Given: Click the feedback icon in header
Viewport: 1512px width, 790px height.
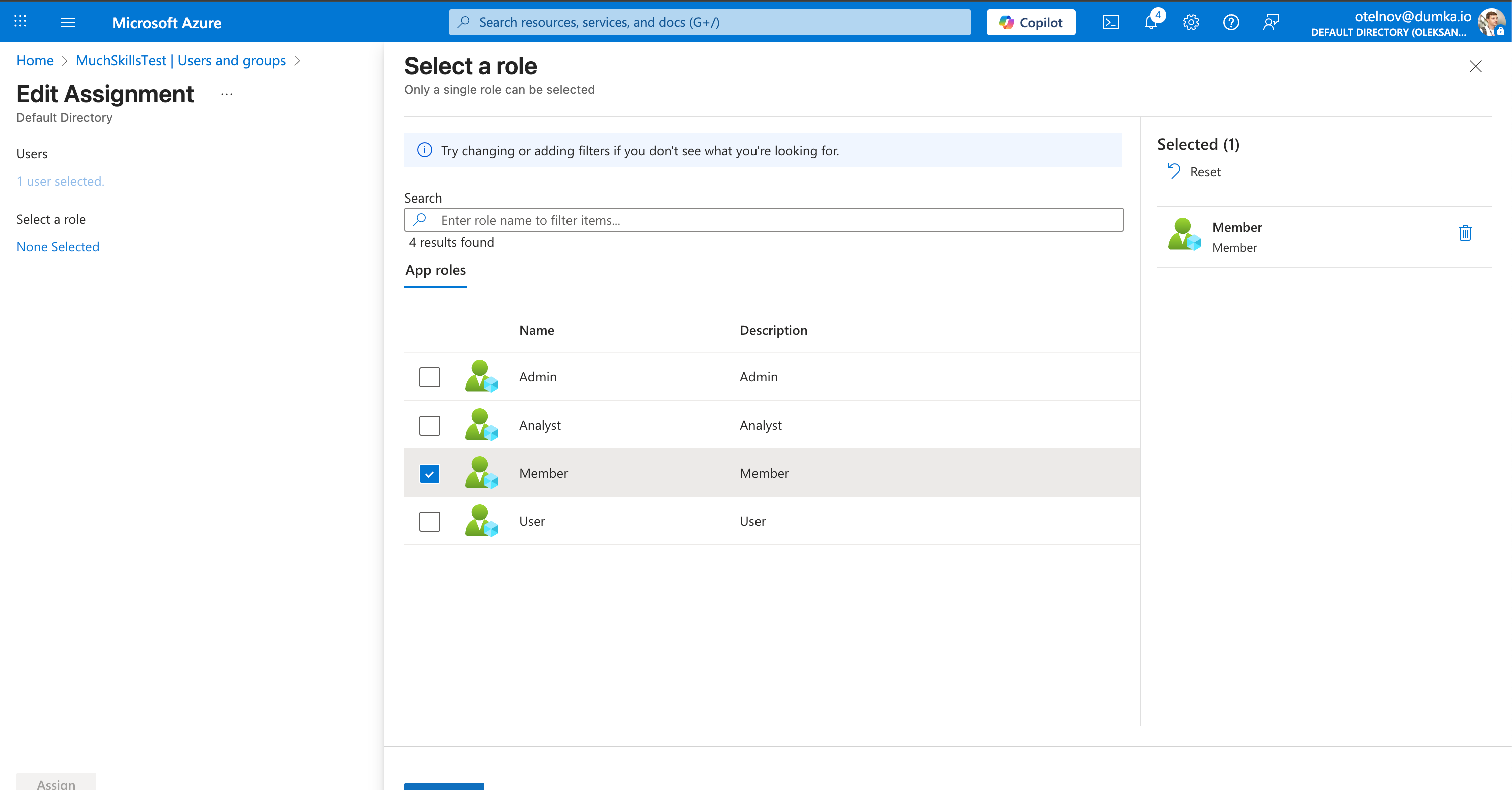Looking at the screenshot, I should pos(1271,22).
